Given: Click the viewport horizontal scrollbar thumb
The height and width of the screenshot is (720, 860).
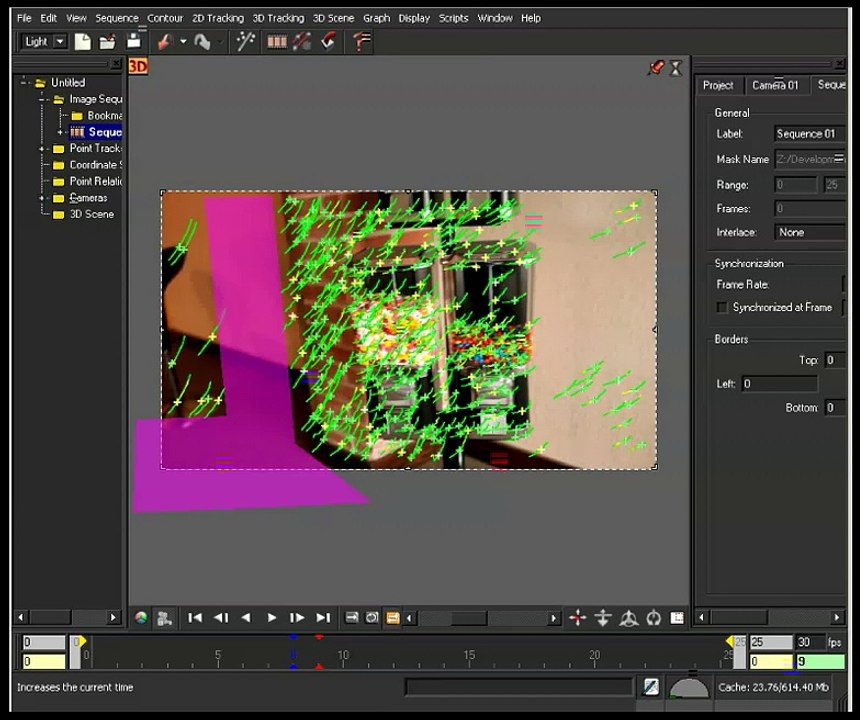Looking at the screenshot, I should point(469,619).
